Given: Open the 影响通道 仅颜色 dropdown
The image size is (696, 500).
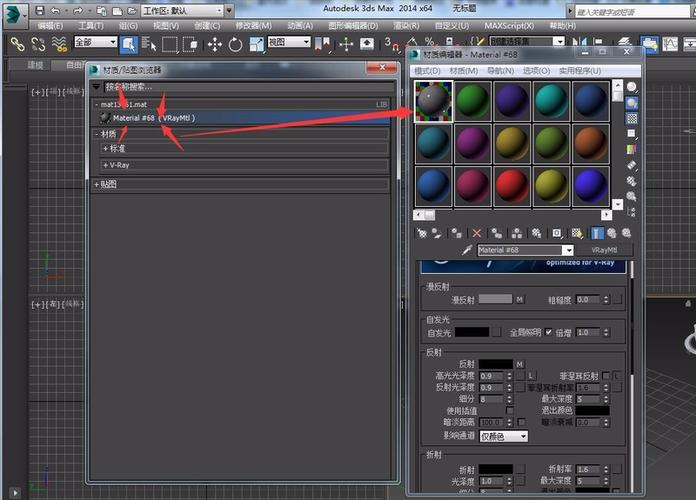Looking at the screenshot, I should [x=504, y=437].
